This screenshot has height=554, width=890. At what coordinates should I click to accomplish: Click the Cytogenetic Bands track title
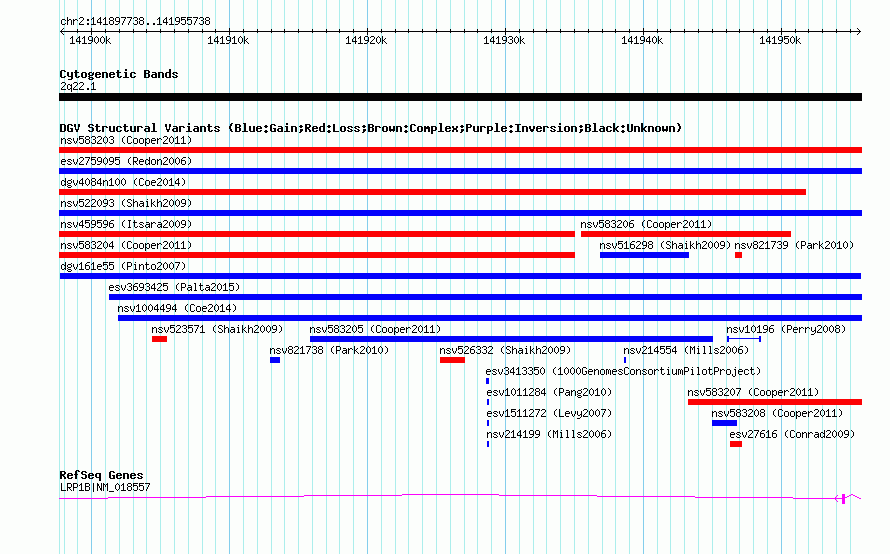(119, 74)
